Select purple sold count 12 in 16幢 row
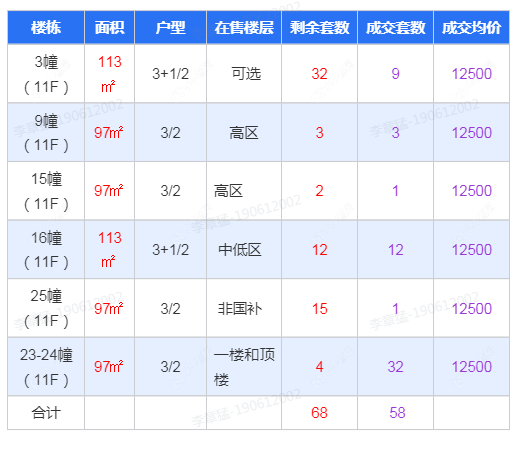The width and height of the screenshot is (522, 449). (395, 250)
